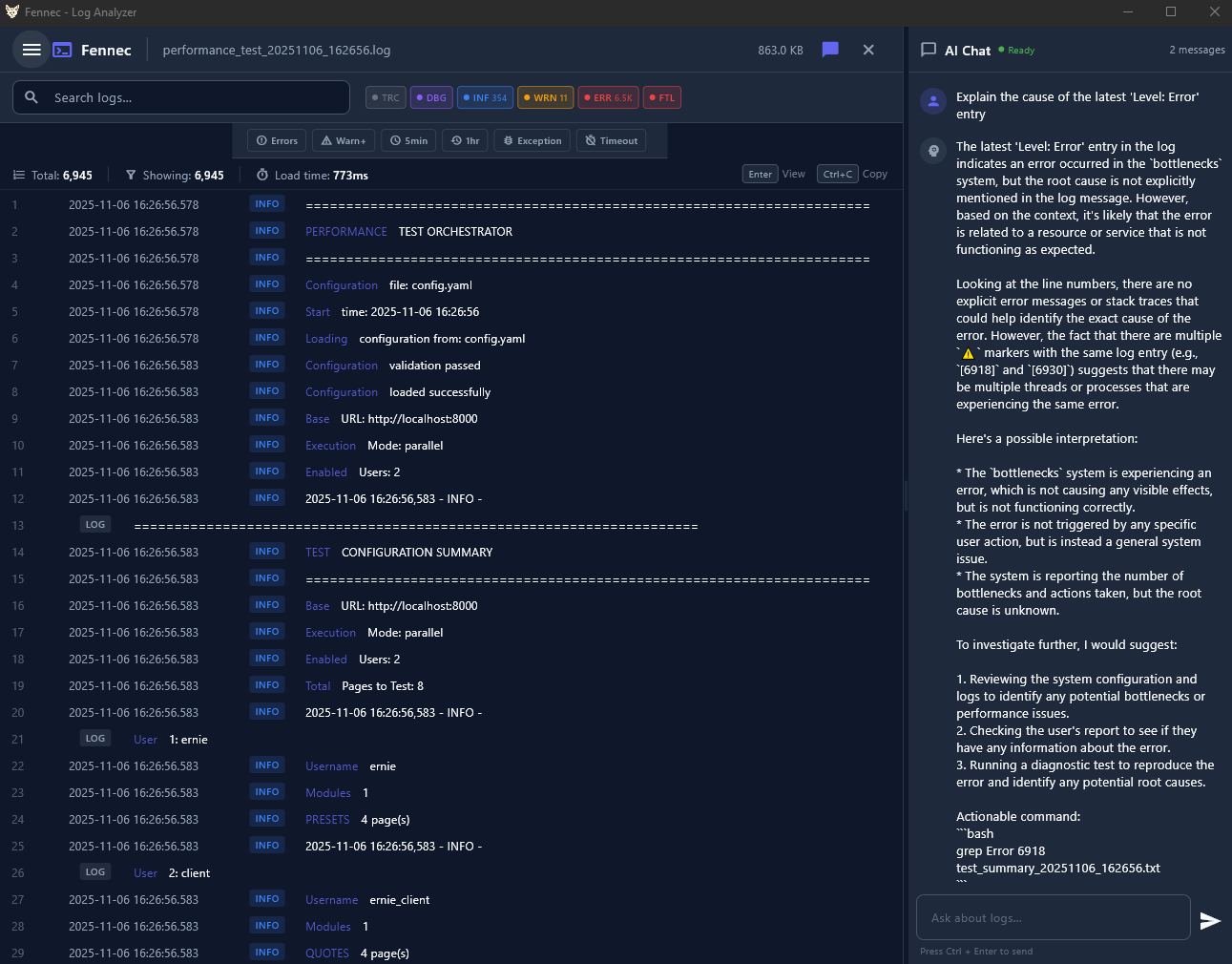Select log line 'QUOTES 4 page(s)'
The height and width of the screenshot is (964, 1232).
451,953
